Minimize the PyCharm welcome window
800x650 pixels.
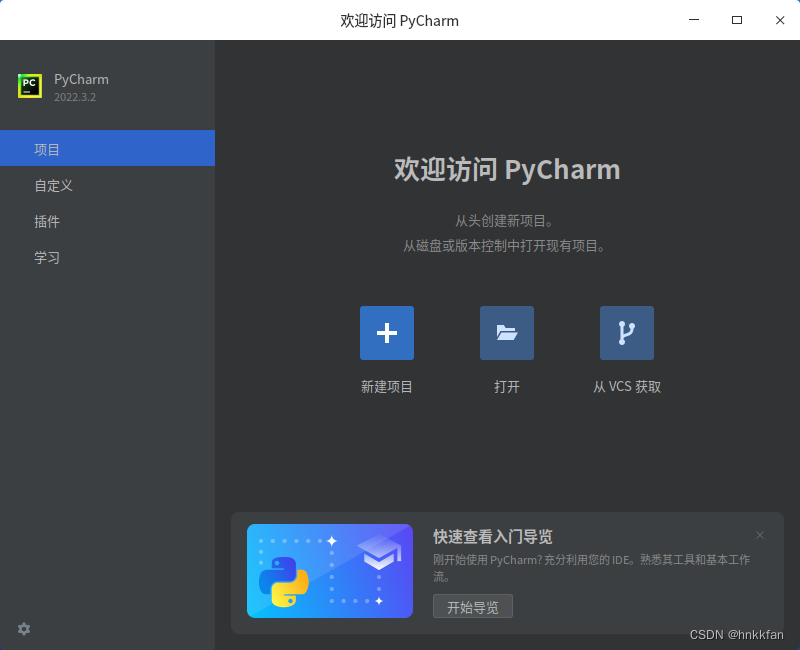pyautogui.click(x=694, y=20)
